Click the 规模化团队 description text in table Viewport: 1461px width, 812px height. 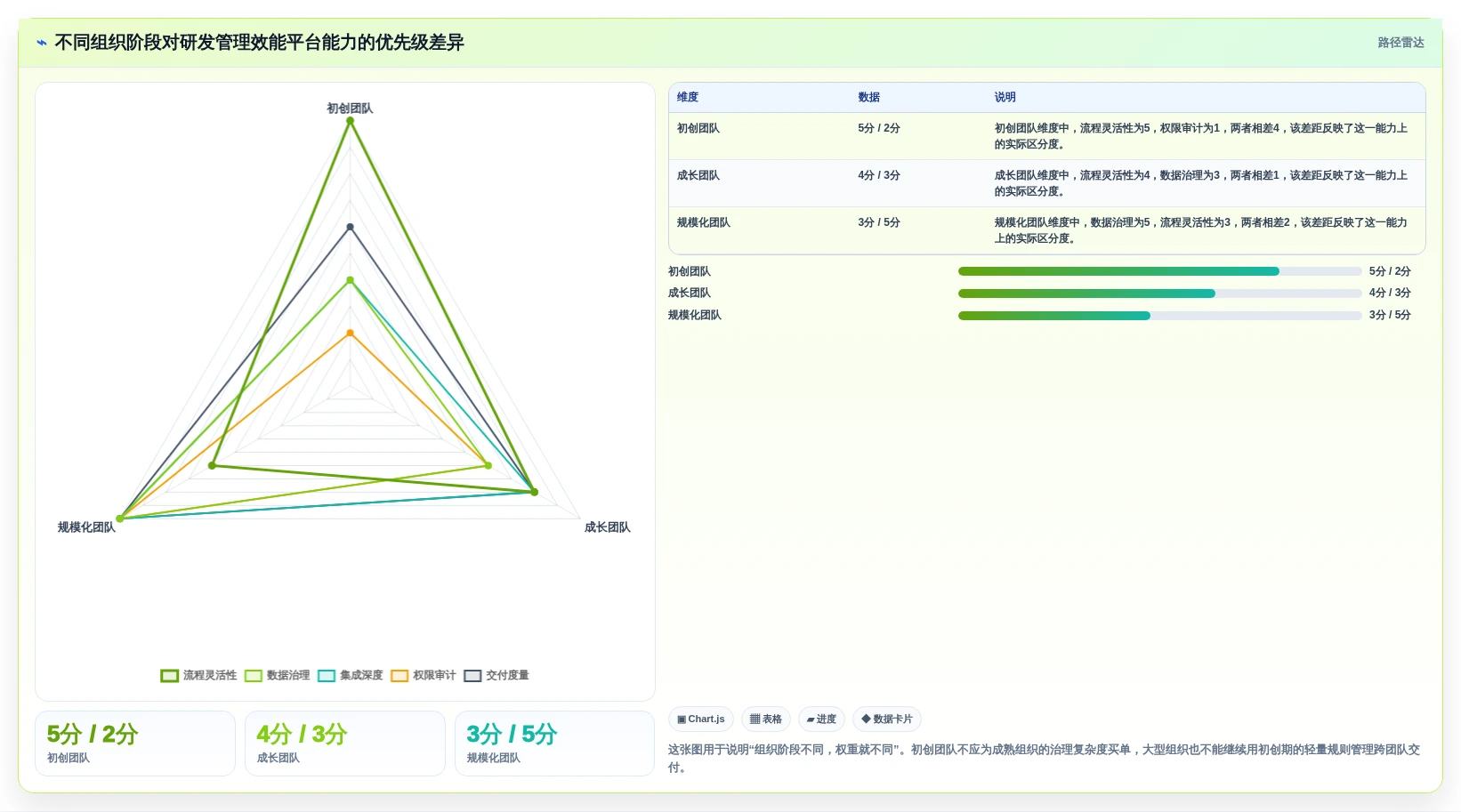[1201, 230]
